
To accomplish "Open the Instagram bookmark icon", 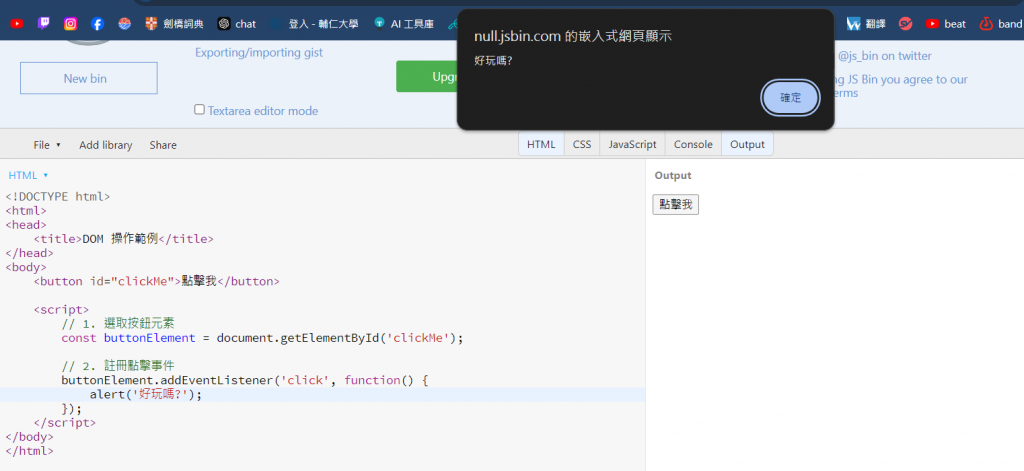I will pos(71,24).
